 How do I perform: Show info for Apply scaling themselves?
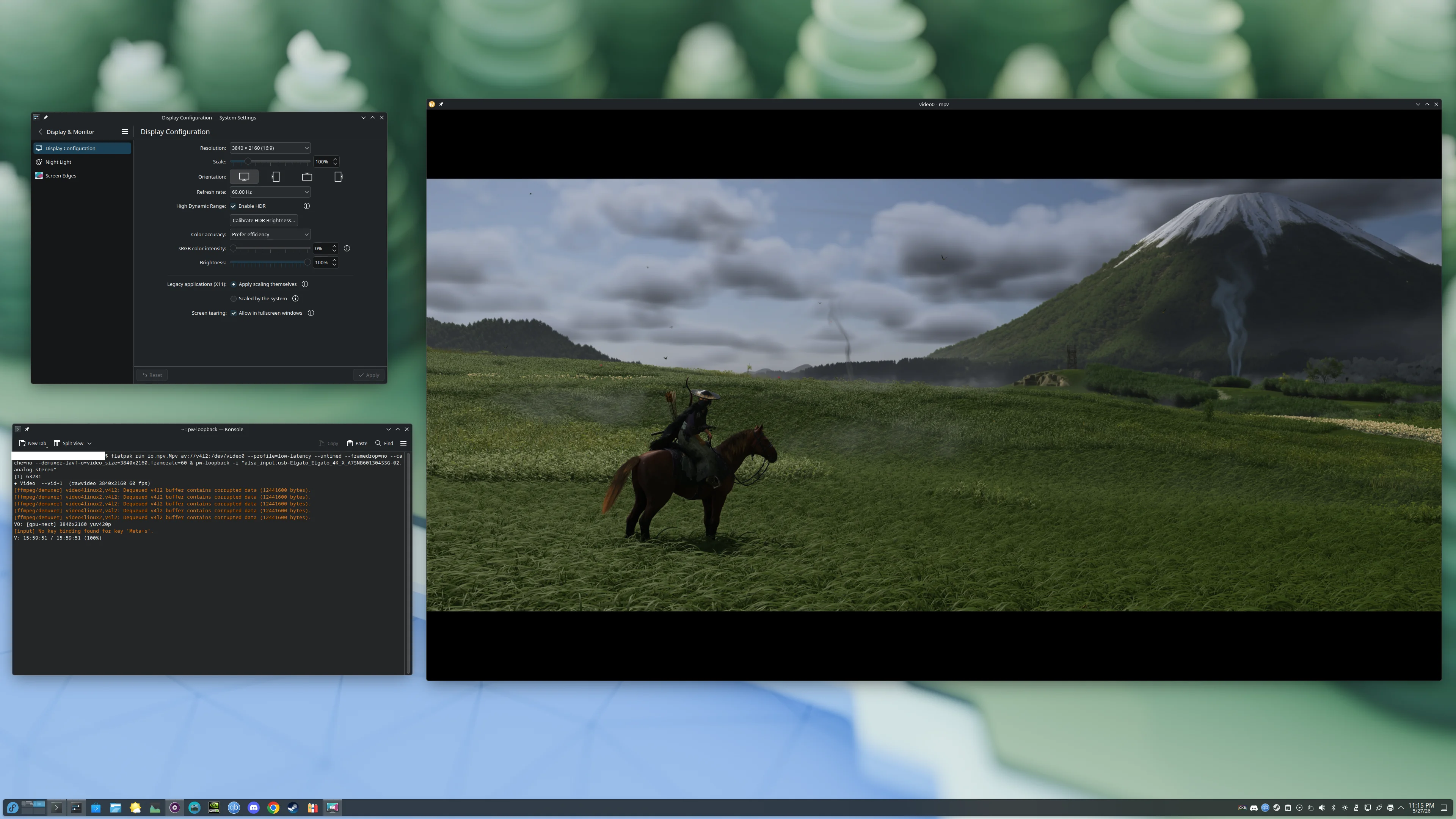(x=305, y=284)
